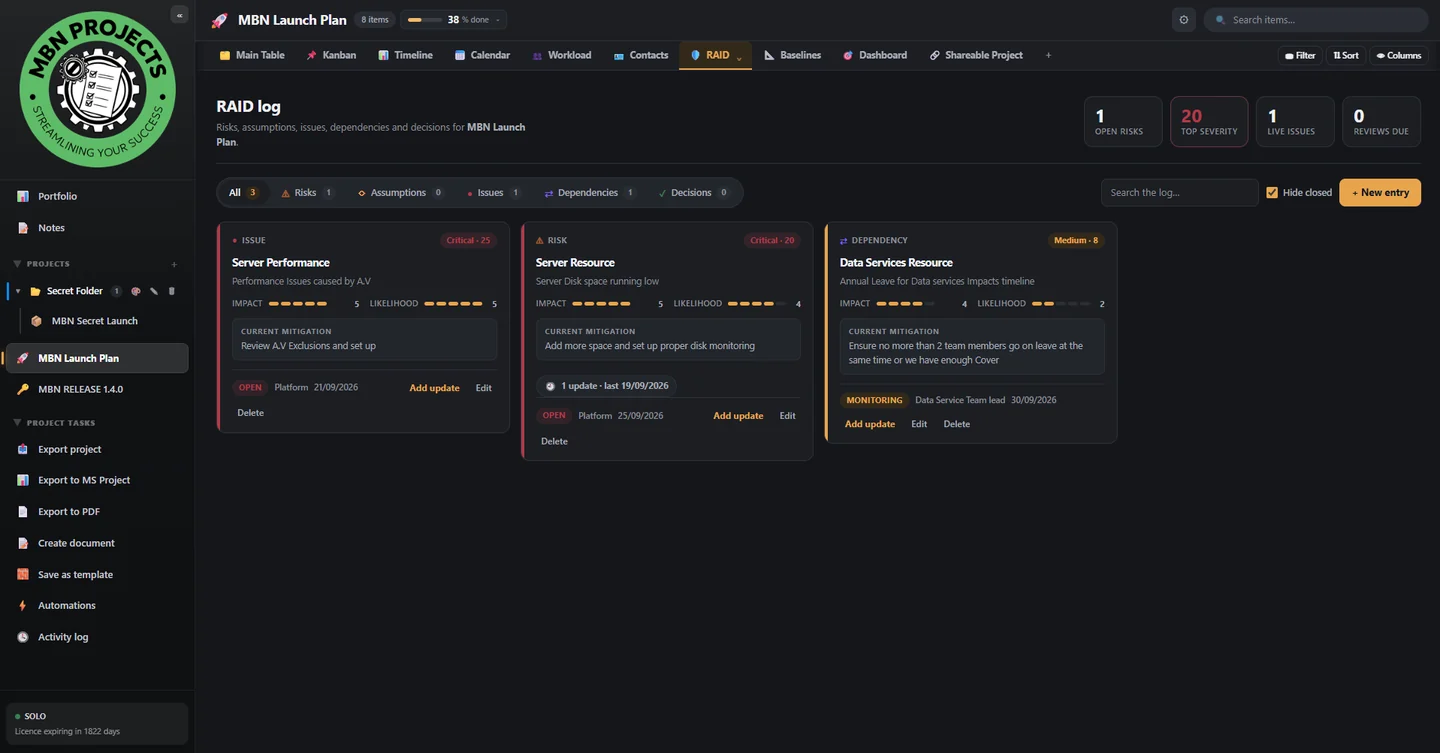The image size is (1440, 753).
Task: Filter log to Dependencies
Action: (x=590, y=192)
